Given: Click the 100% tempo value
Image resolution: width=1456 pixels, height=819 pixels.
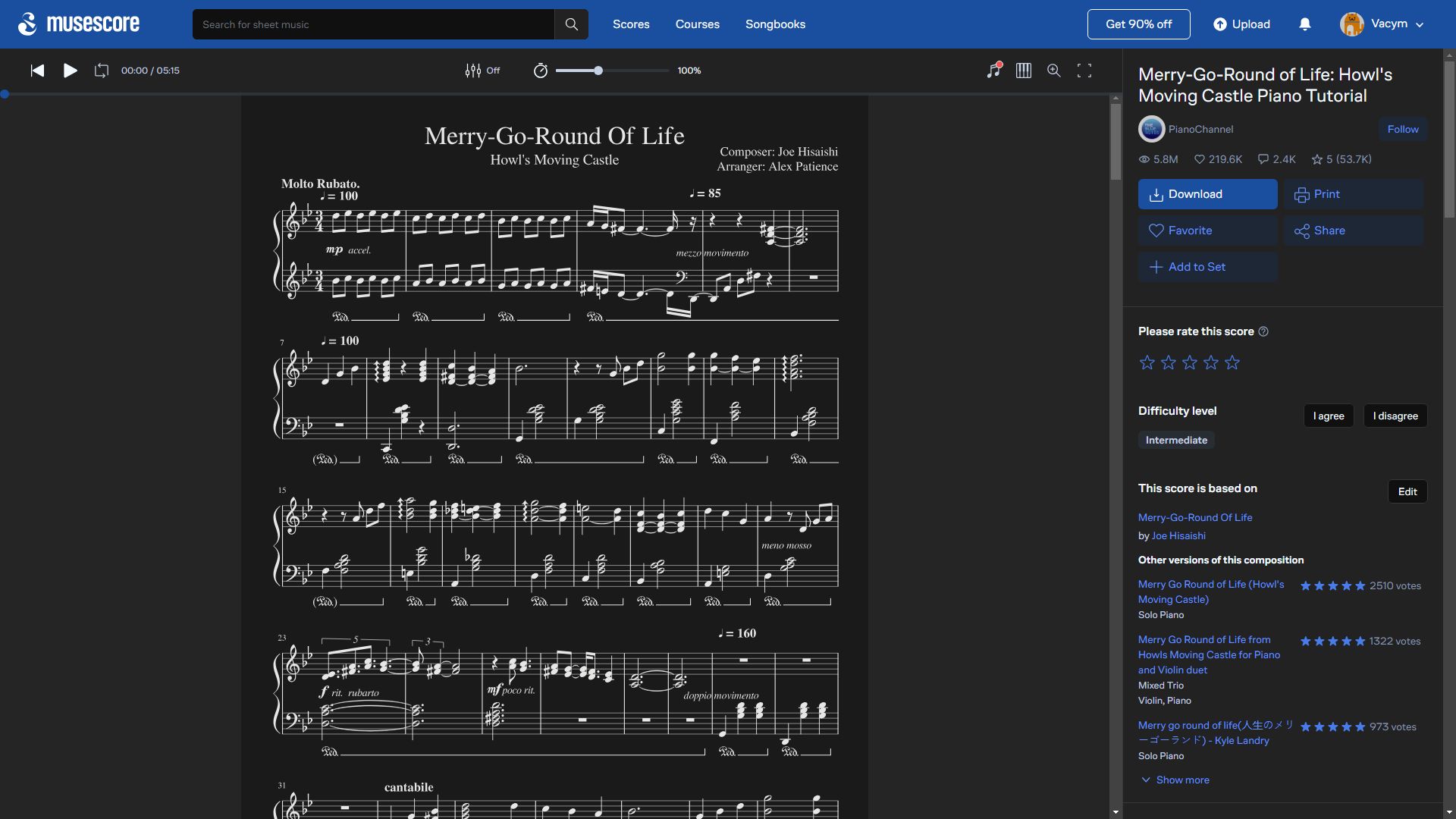Looking at the screenshot, I should point(689,71).
